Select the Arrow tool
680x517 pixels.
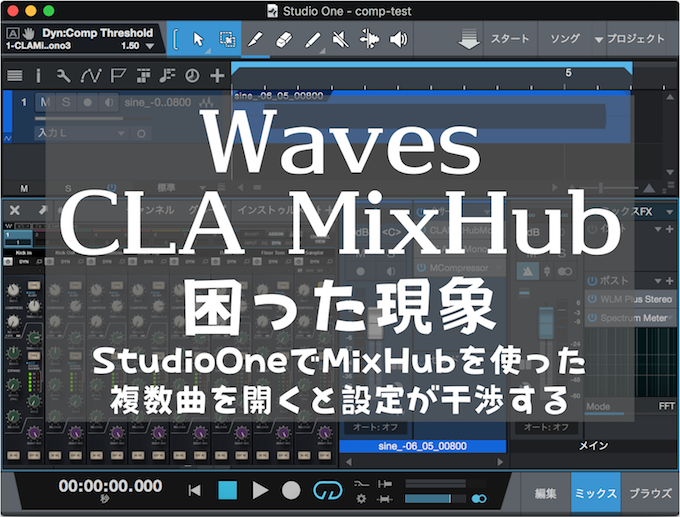[199, 39]
